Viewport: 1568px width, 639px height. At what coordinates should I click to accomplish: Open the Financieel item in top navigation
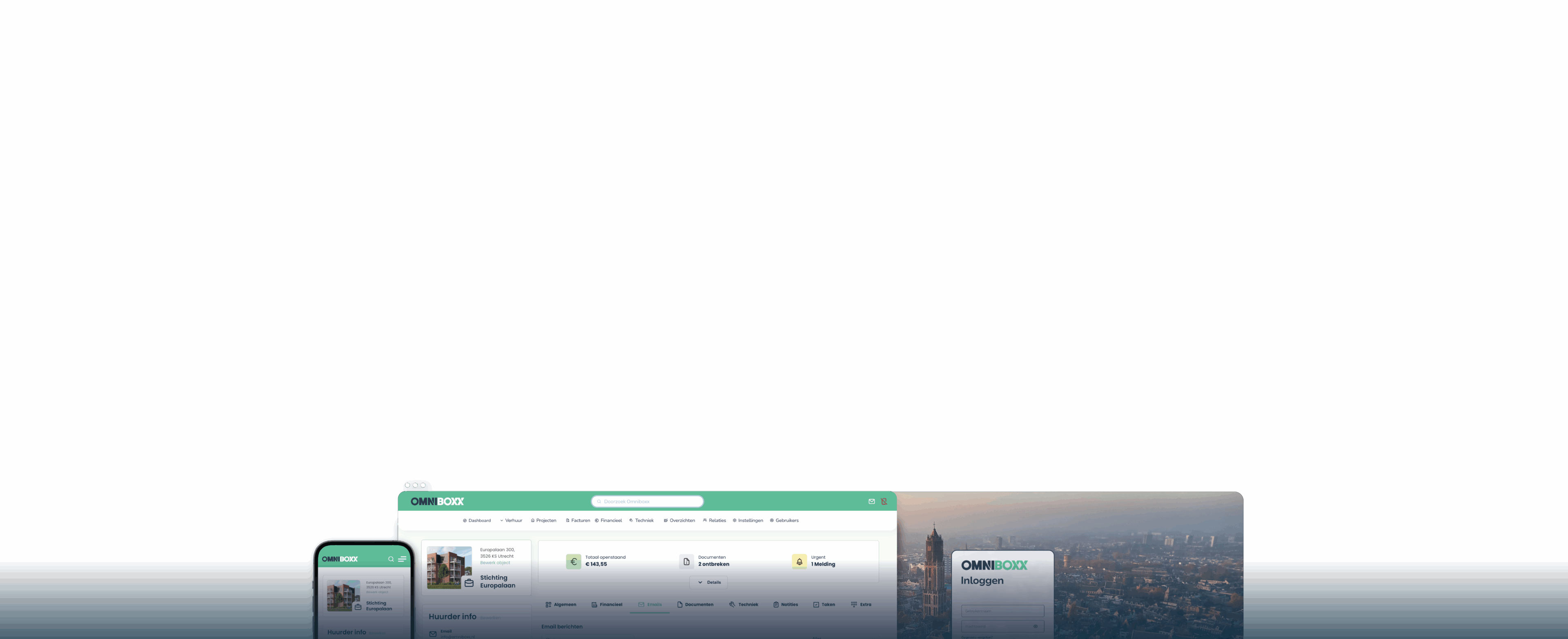coord(608,520)
